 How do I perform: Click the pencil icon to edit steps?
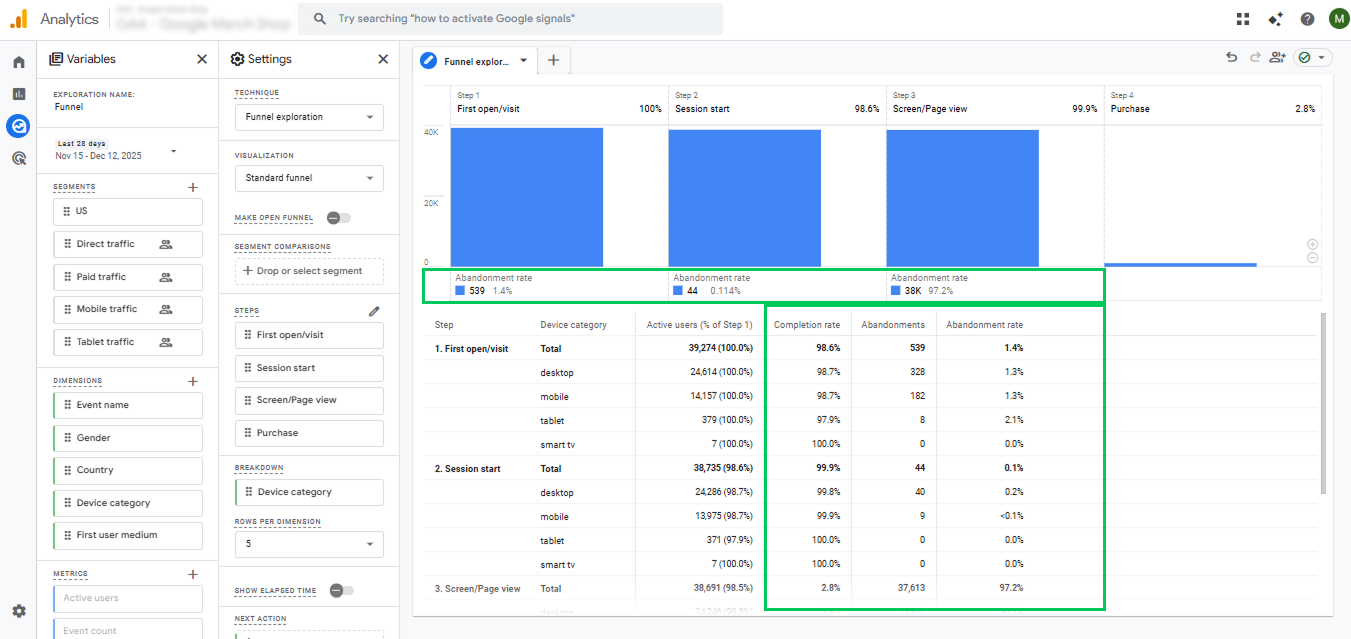[374, 311]
